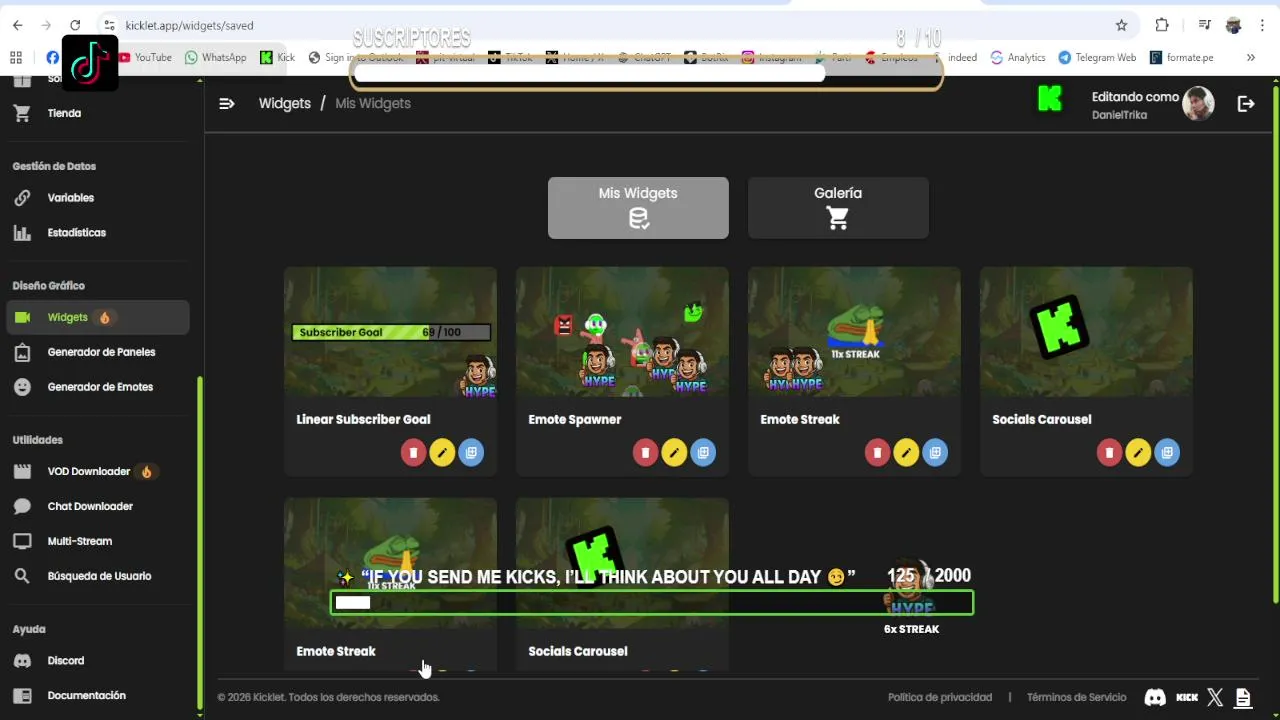Open the formate.pe bookmark
This screenshot has height=720, width=1280.
click(x=1182, y=57)
